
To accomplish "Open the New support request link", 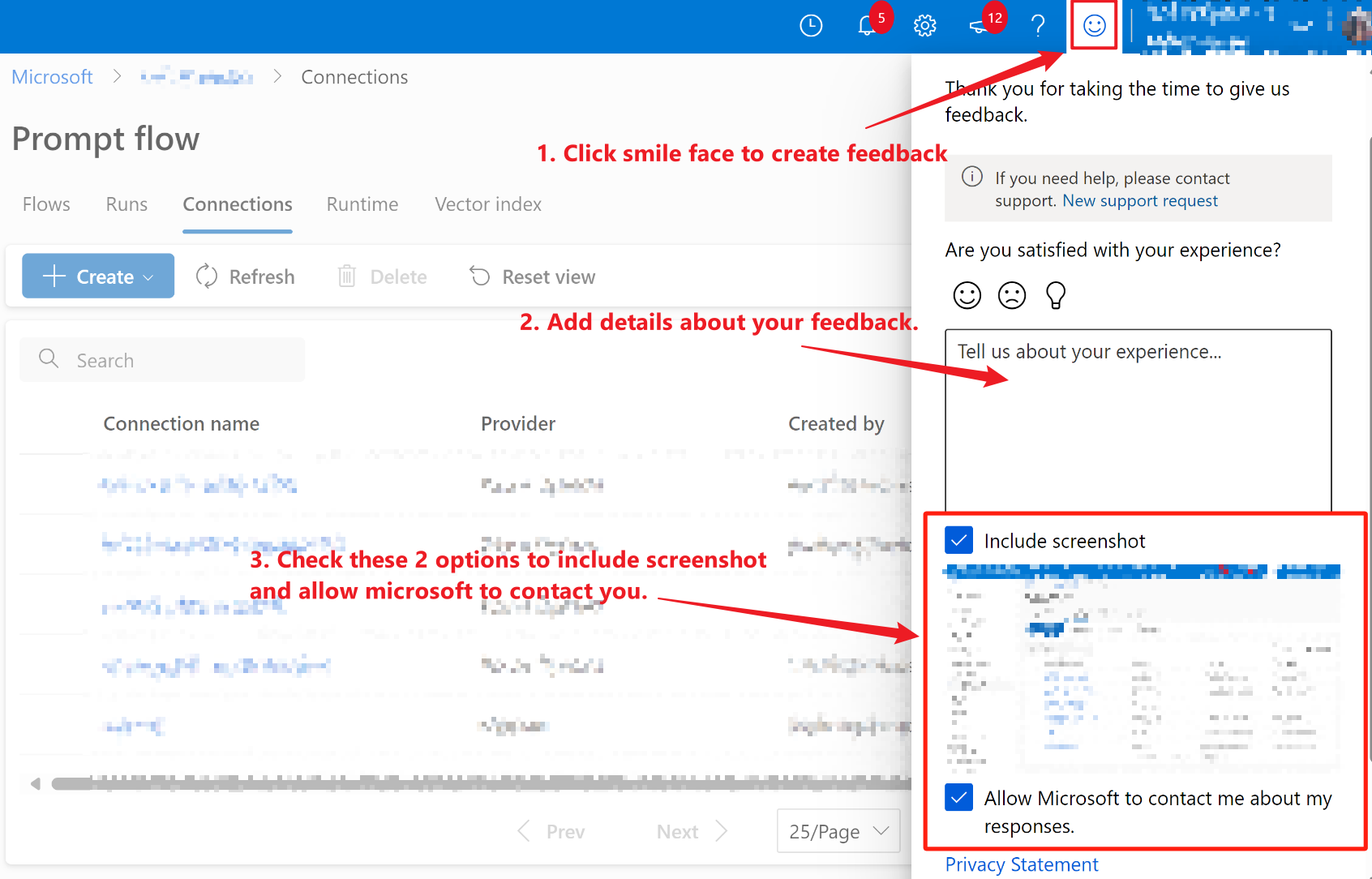I will (x=1139, y=201).
